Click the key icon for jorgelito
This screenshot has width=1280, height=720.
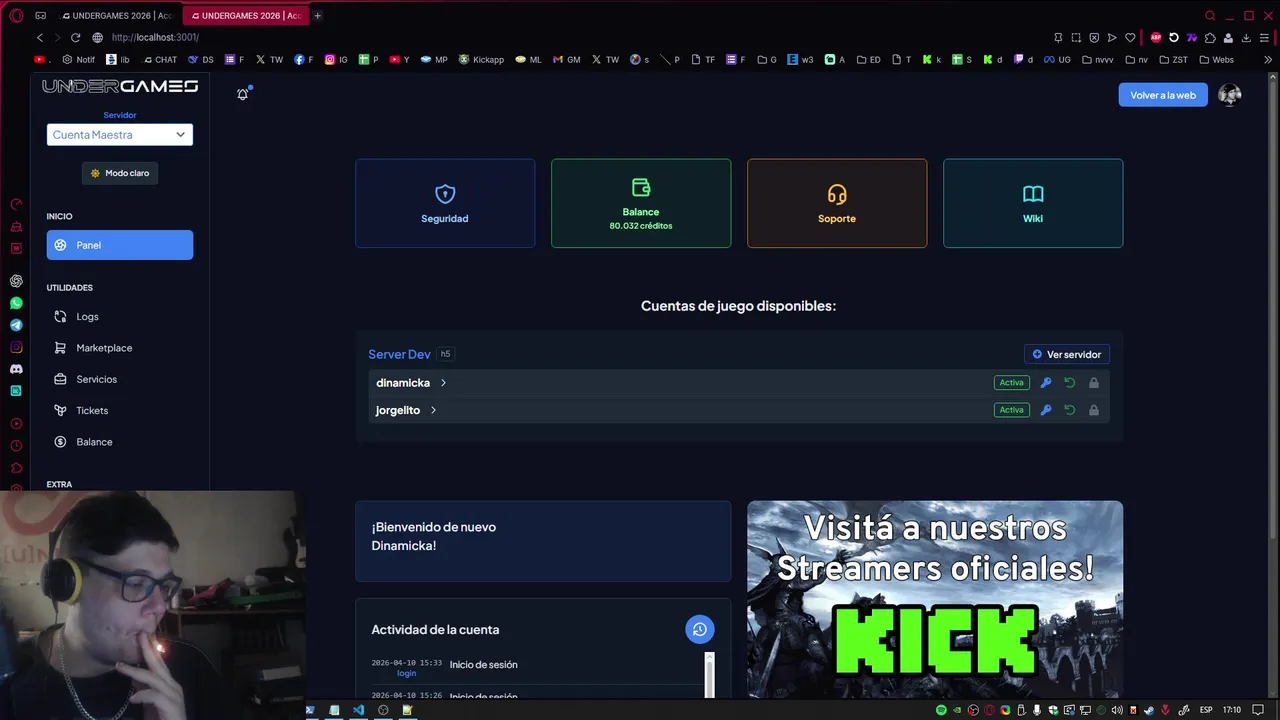[1046, 410]
